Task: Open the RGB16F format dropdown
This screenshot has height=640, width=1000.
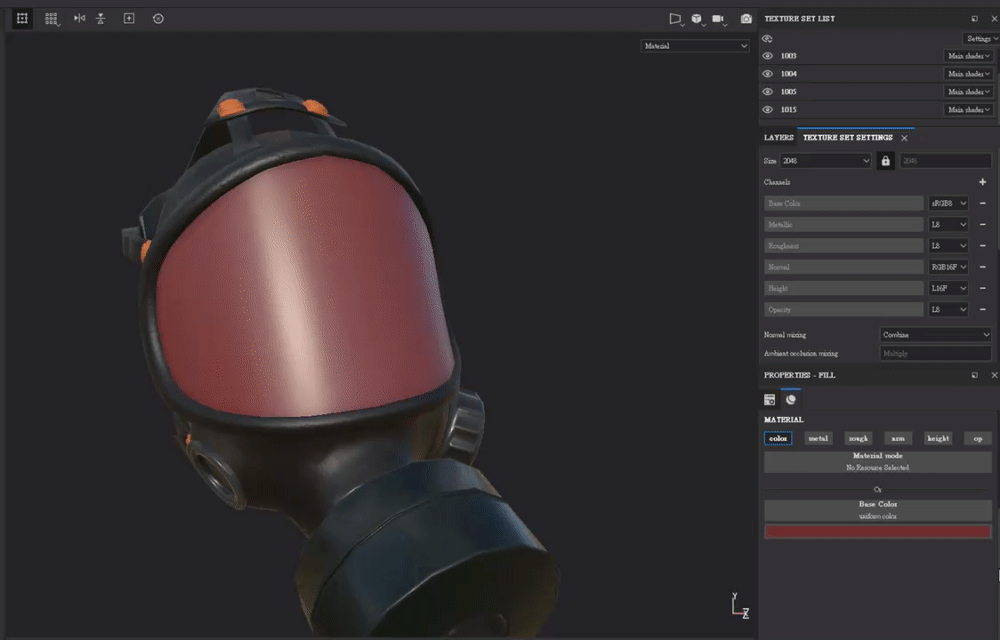Action: pos(949,267)
